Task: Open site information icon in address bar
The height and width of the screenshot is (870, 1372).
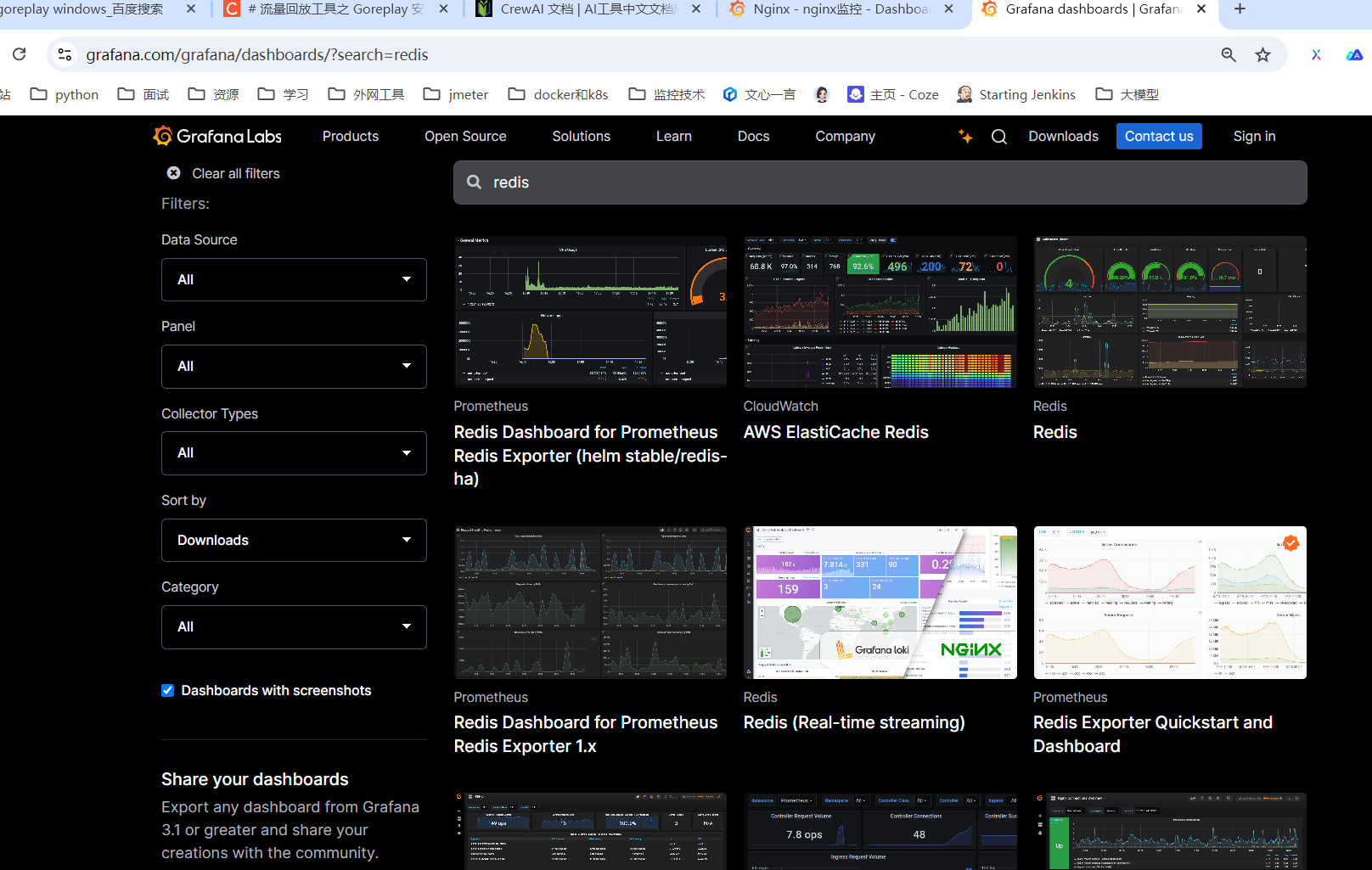Action: click(x=65, y=54)
